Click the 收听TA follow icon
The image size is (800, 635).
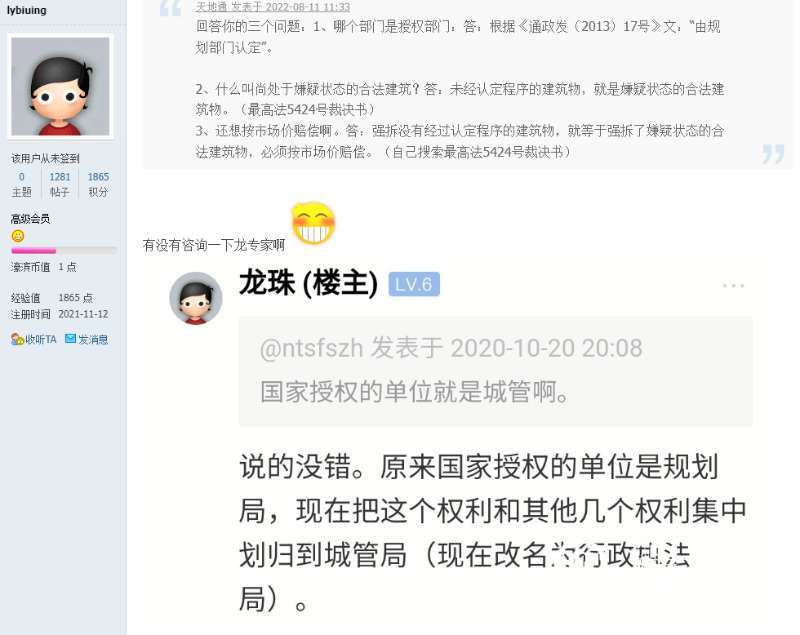point(17,339)
